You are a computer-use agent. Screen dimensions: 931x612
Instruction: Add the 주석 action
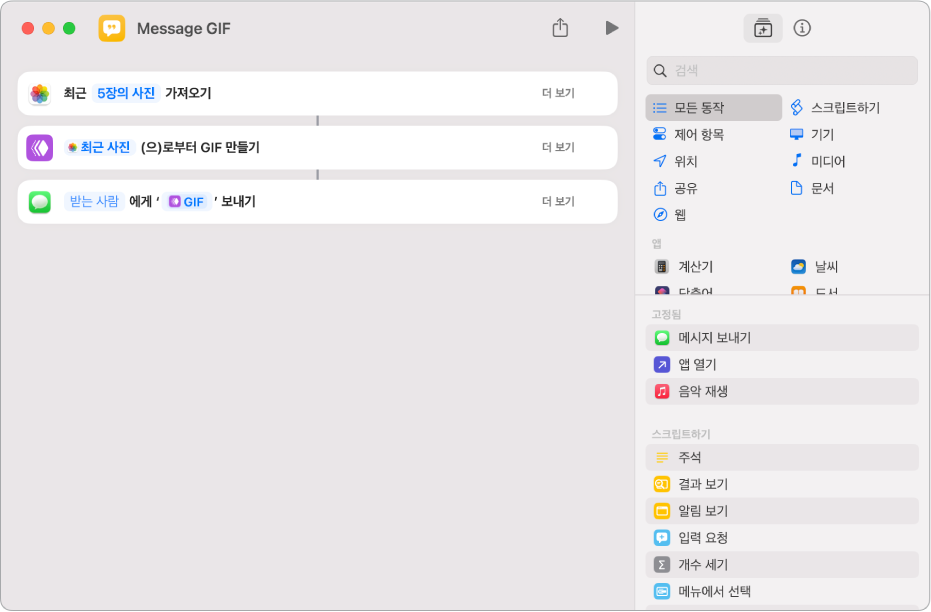click(782, 457)
